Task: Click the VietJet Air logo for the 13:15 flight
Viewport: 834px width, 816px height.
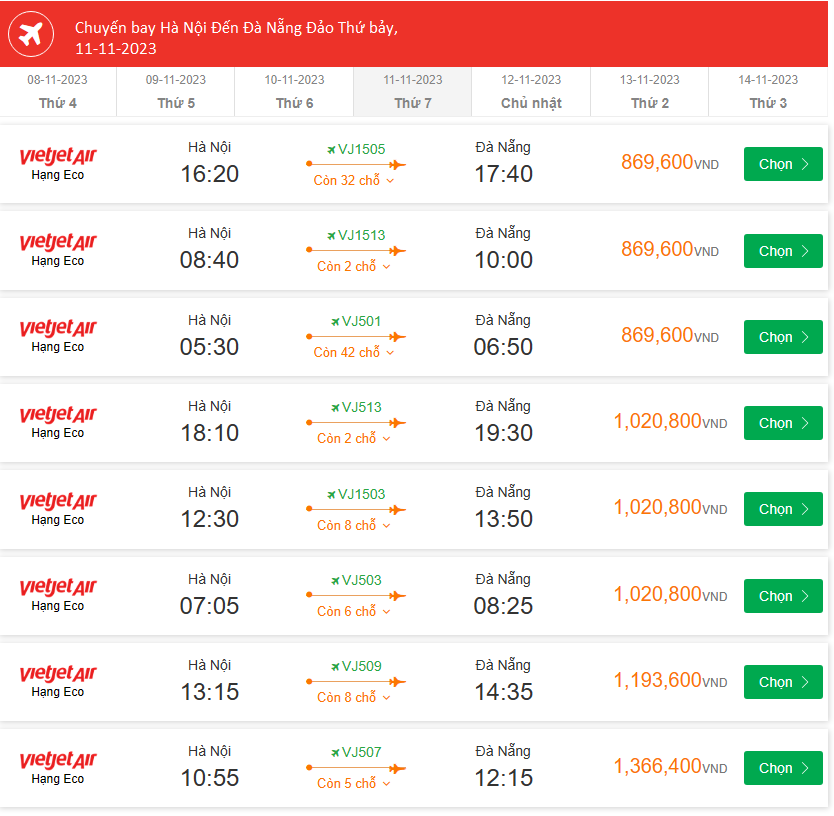Action: coord(58,674)
